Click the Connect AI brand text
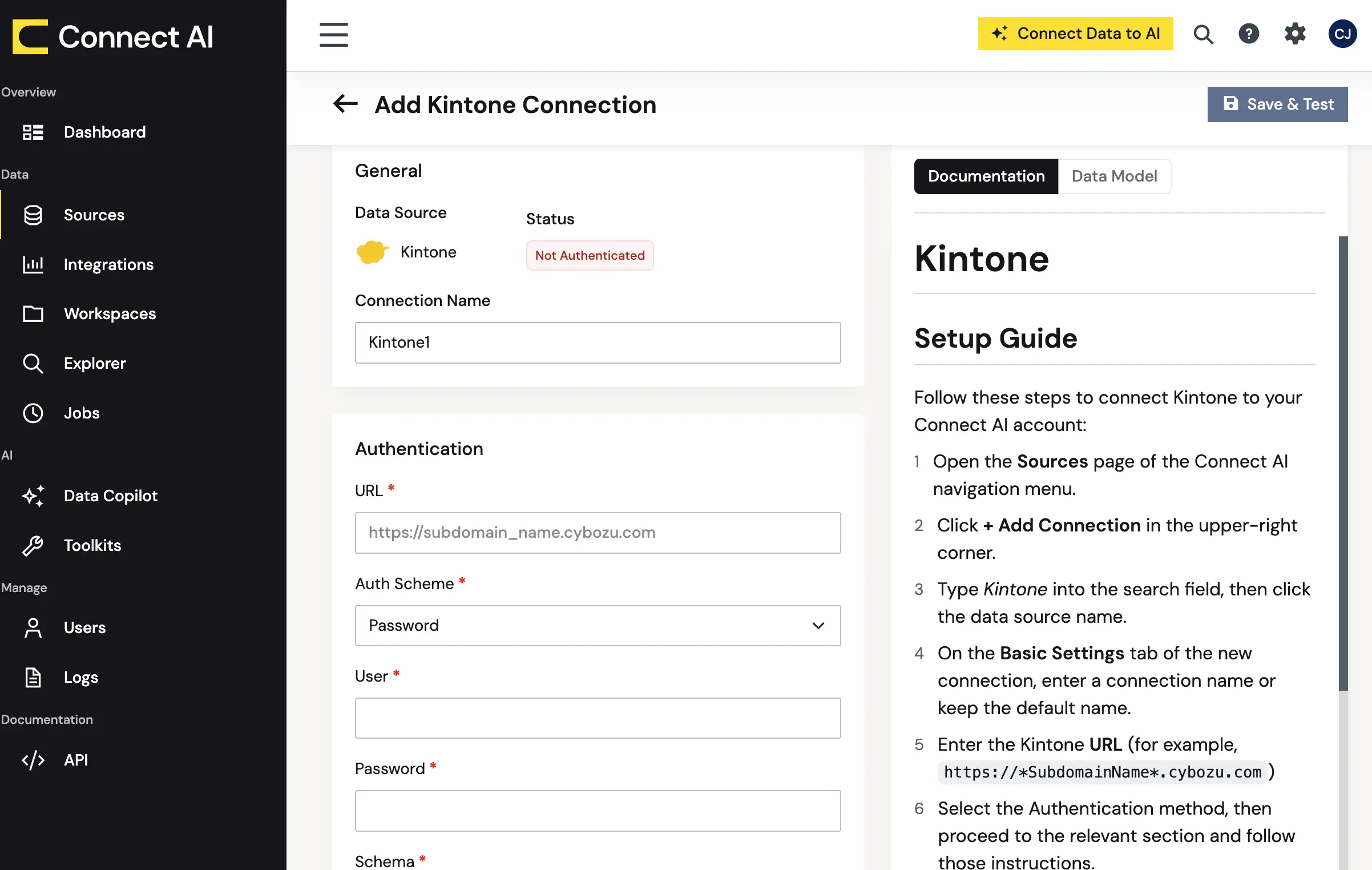This screenshot has width=1372, height=870. coord(136,37)
